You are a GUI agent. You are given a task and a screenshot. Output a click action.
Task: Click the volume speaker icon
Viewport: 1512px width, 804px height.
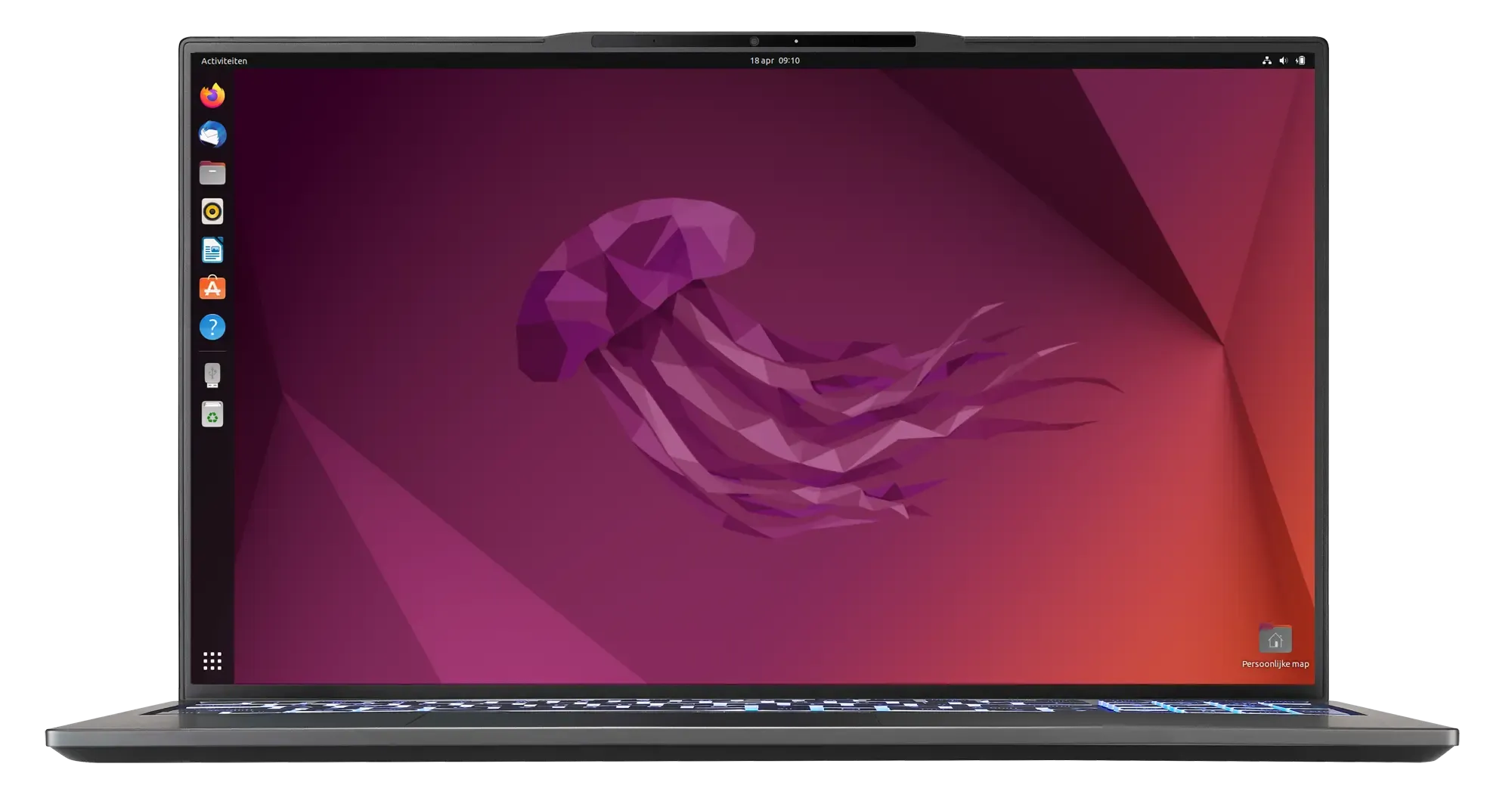(x=1284, y=61)
